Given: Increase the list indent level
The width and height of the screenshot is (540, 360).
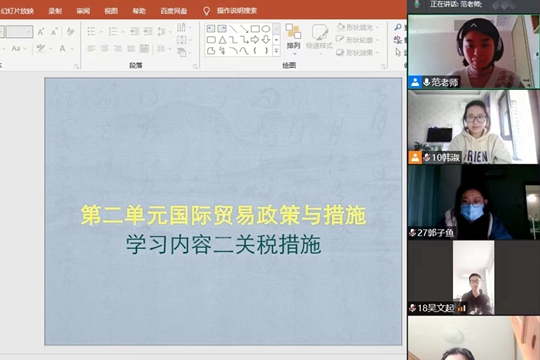Looking at the screenshot, I should pyautogui.click(x=148, y=32).
